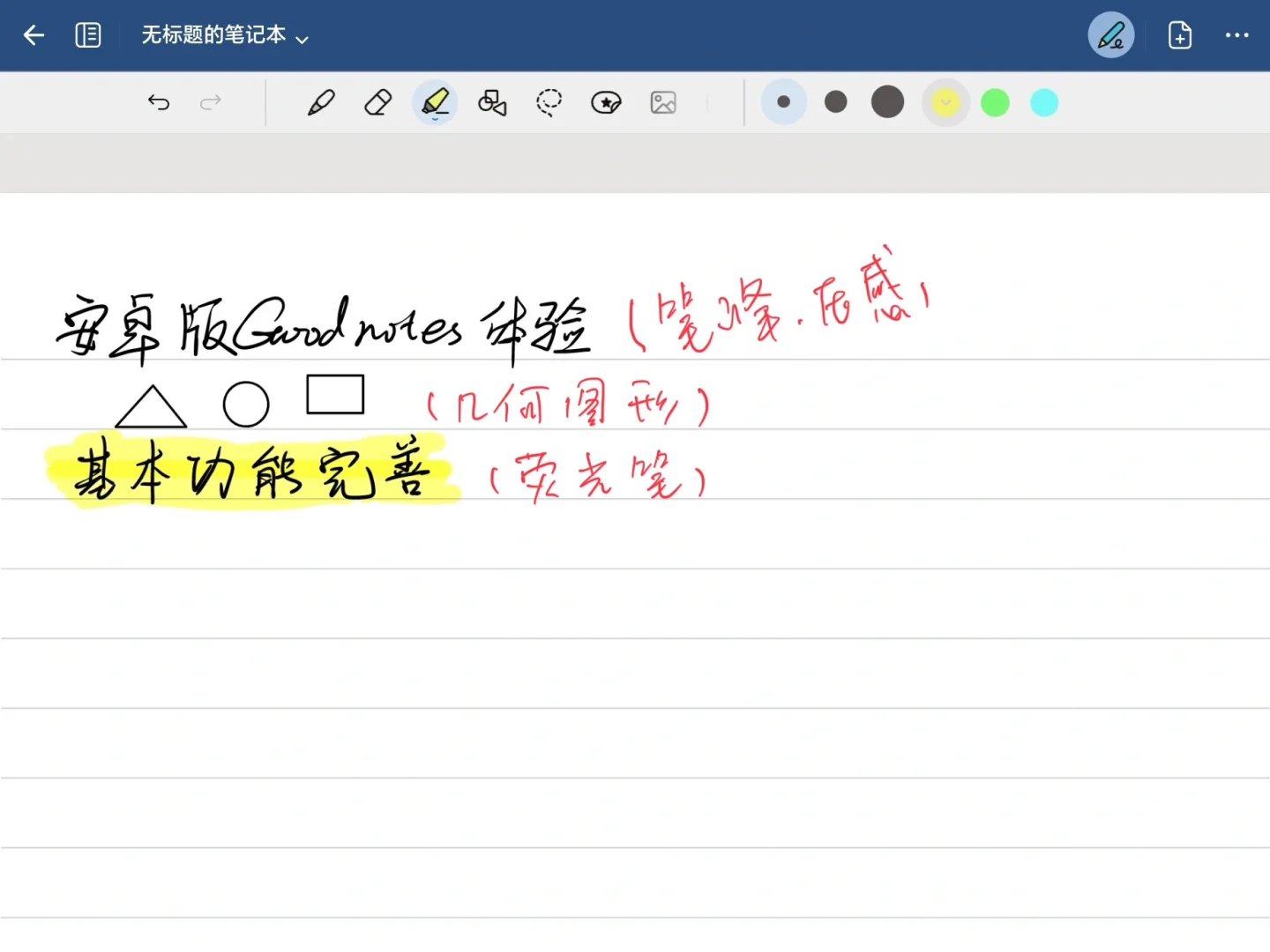Open the Image insertion tool
This screenshot has width=1270, height=952.
pos(662,102)
